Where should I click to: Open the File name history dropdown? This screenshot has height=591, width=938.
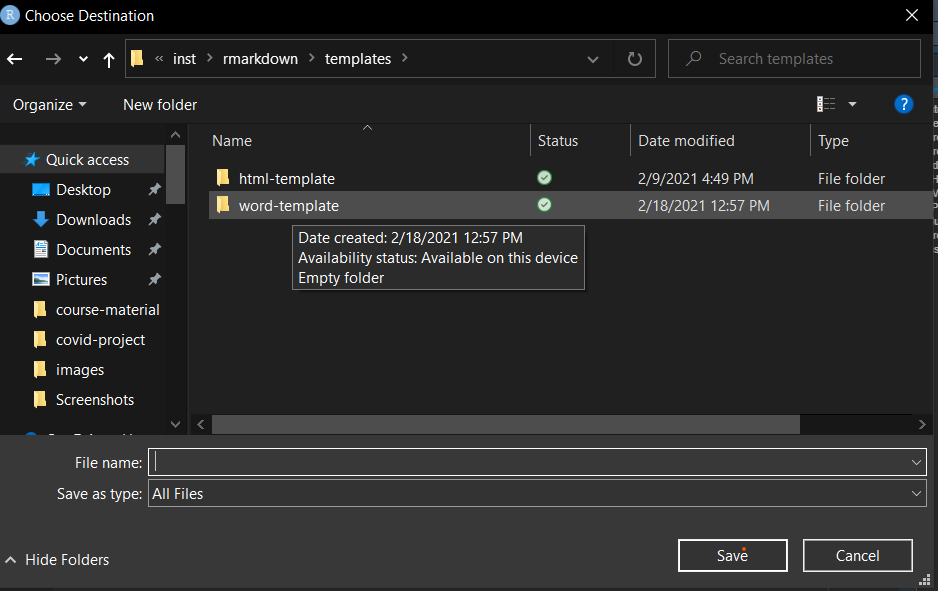click(x=917, y=462)
